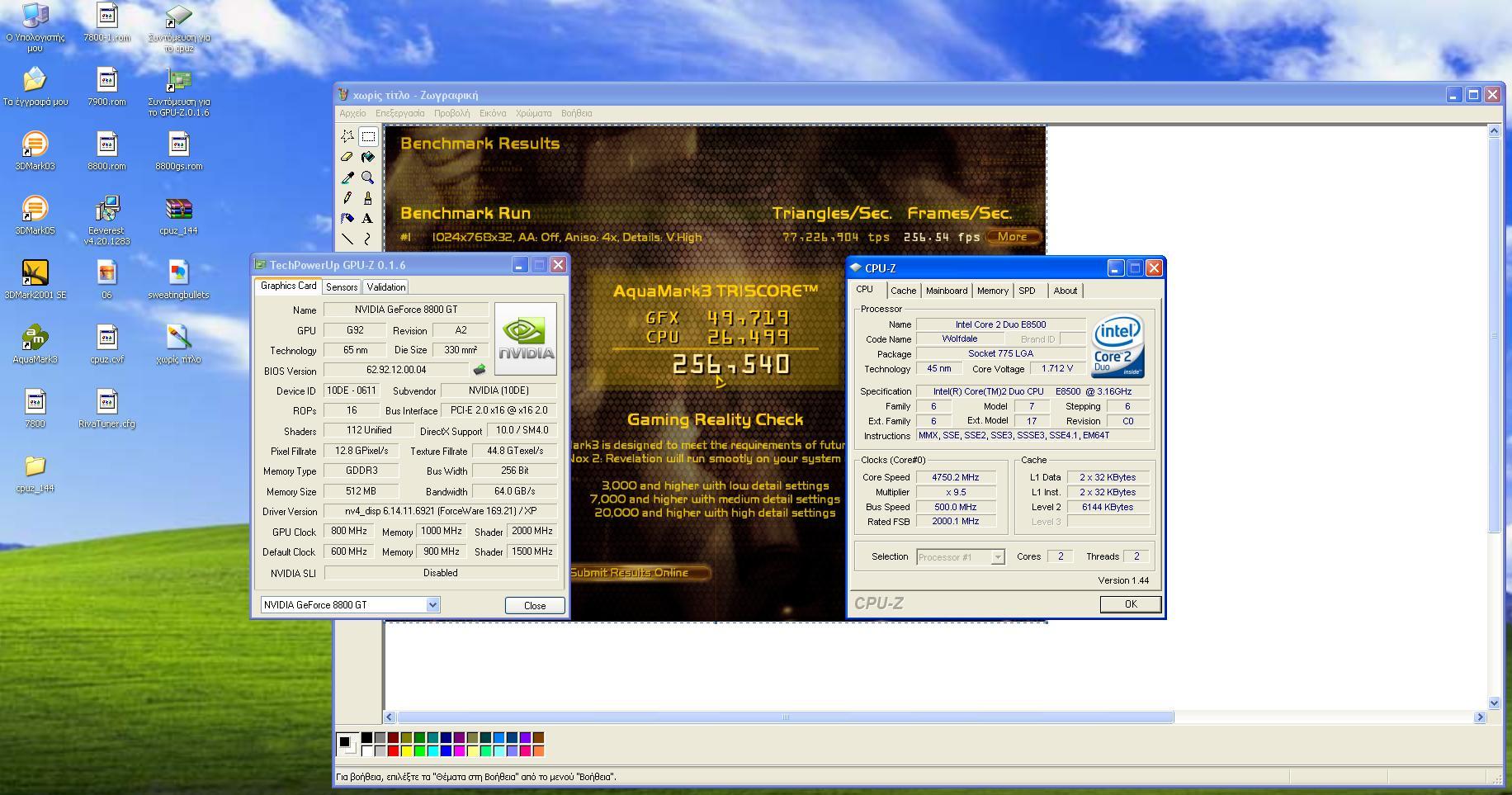Click the NVIDIA logo in GPU-Z
This screenshot has height=795, width=1512.
(x=526, y=339)
